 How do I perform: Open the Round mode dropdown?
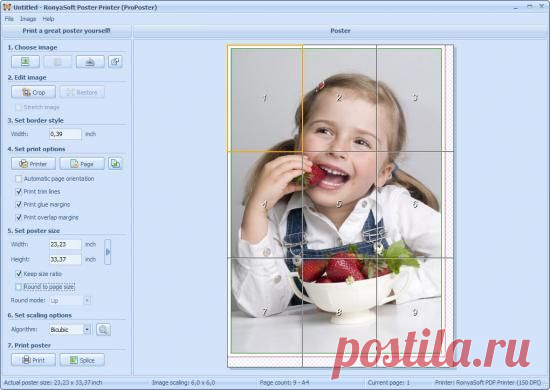87,301
